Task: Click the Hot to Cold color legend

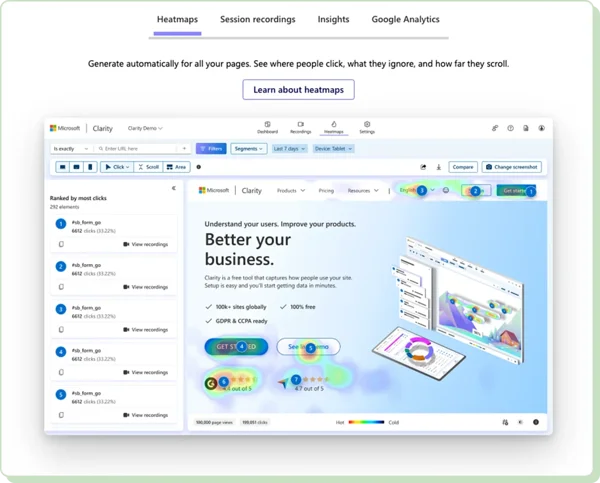Action: 367,422
